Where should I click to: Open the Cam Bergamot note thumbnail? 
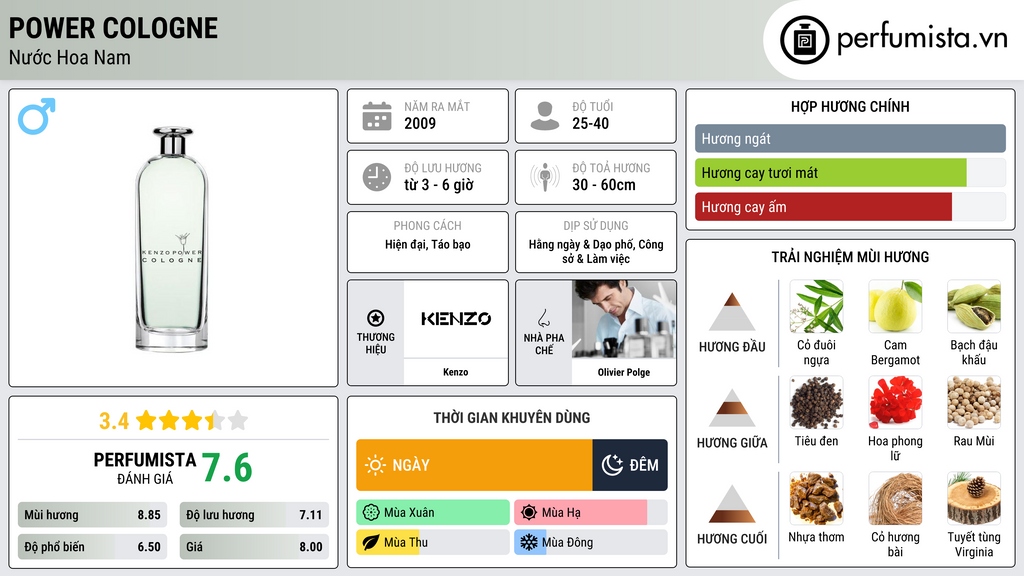click(895, 306)
